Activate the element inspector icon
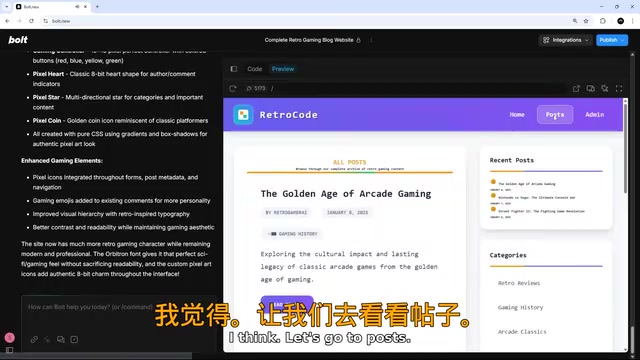The width and height of the screenshot is (640, 360). 605,88
